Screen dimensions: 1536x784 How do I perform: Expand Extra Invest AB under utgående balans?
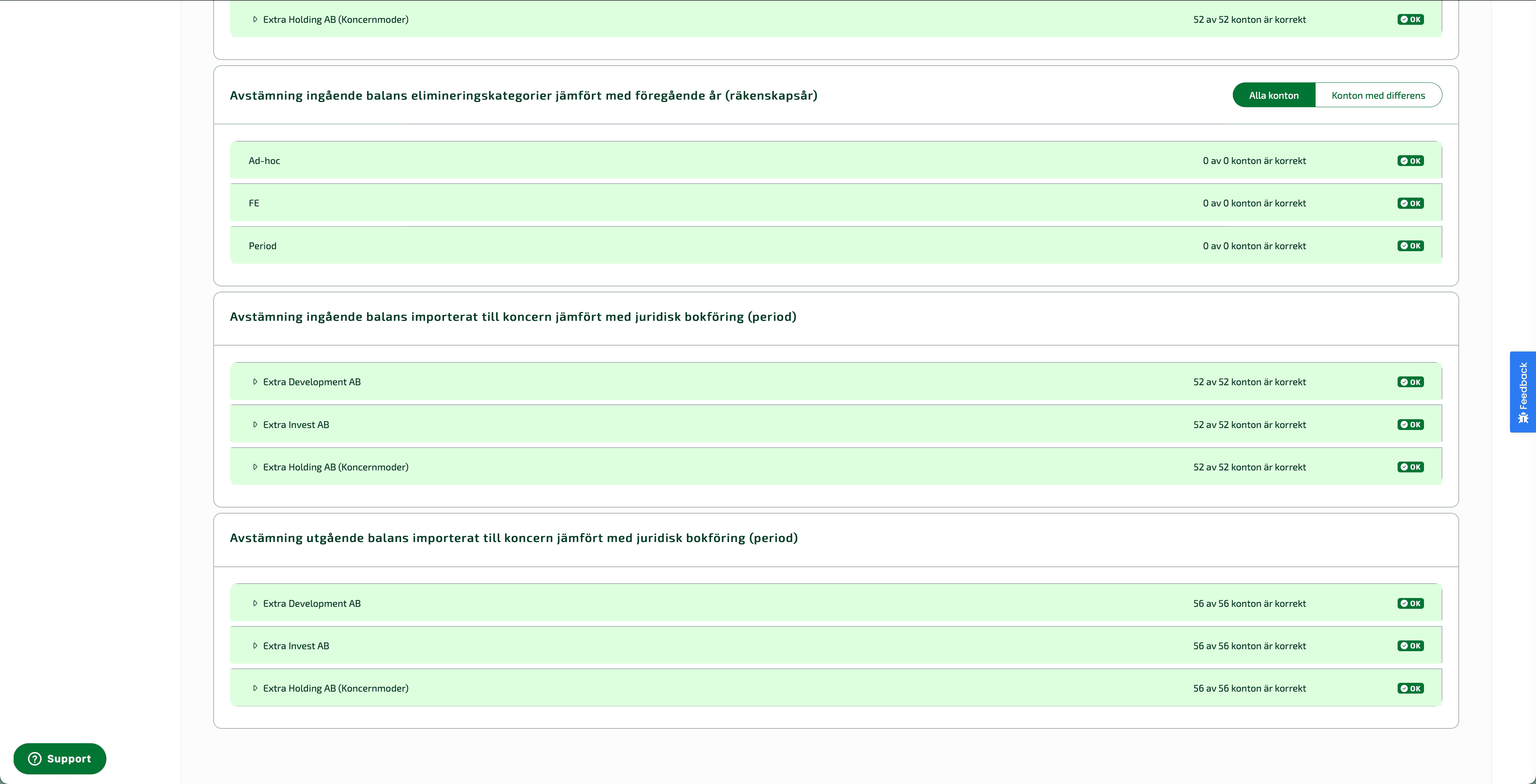point(255,646)
